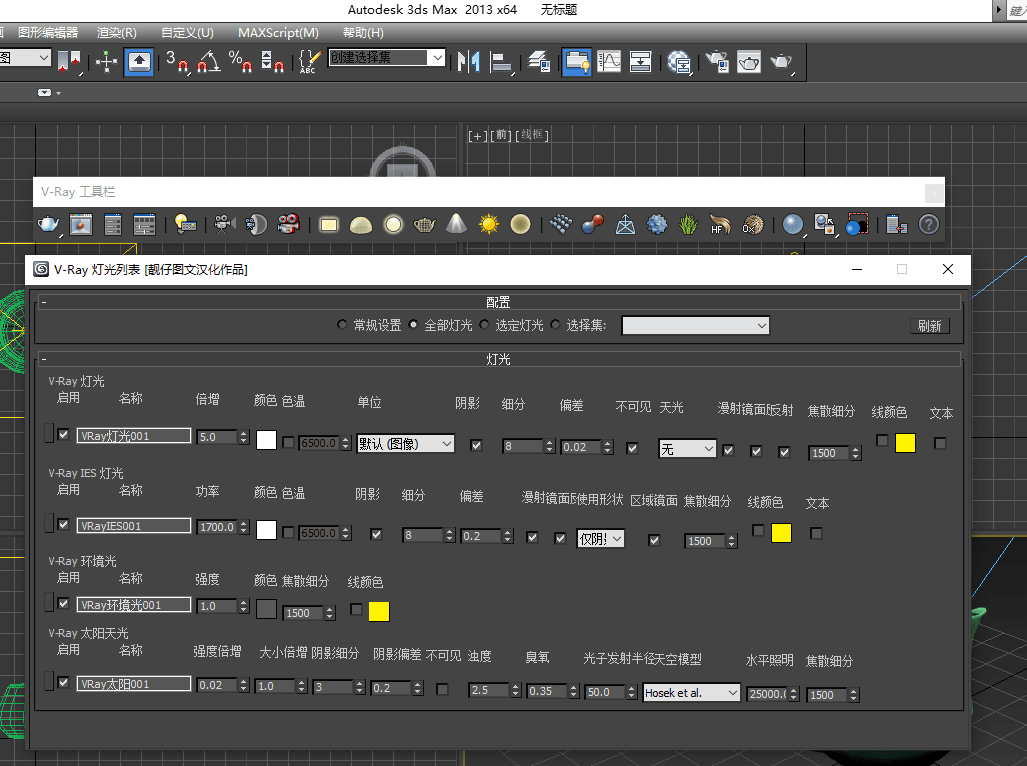Image resolution: width=1027 pixels, height=766 pixels.
Task: Toggle angle snap icon in main toolbar
Action: [x=208, y=62]
